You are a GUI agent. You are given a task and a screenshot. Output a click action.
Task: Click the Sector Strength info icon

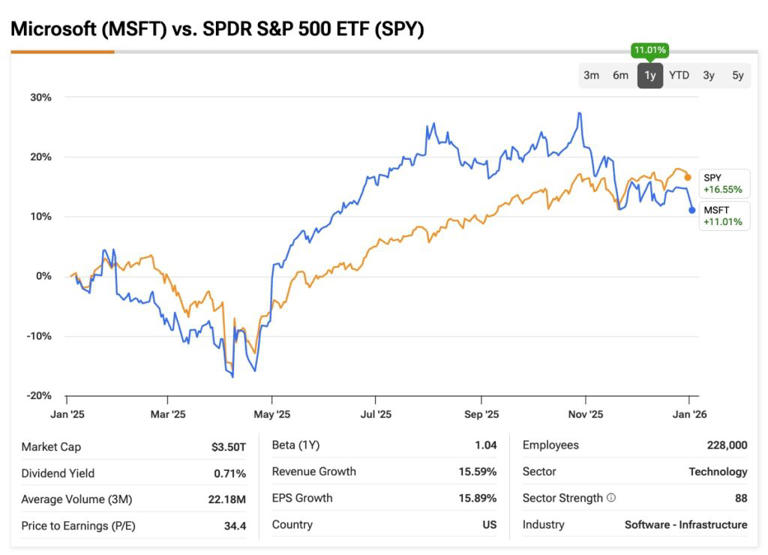pos(610,498)
